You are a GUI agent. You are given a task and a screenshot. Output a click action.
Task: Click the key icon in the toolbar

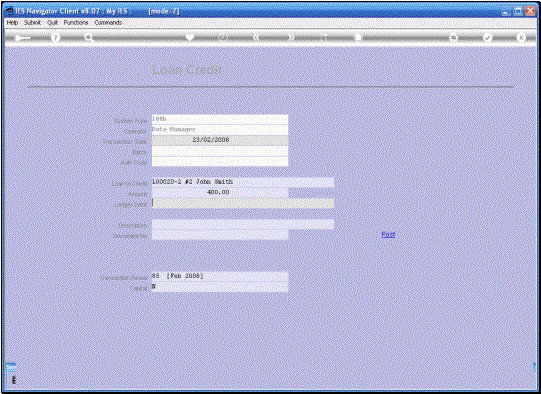point(22,38)
